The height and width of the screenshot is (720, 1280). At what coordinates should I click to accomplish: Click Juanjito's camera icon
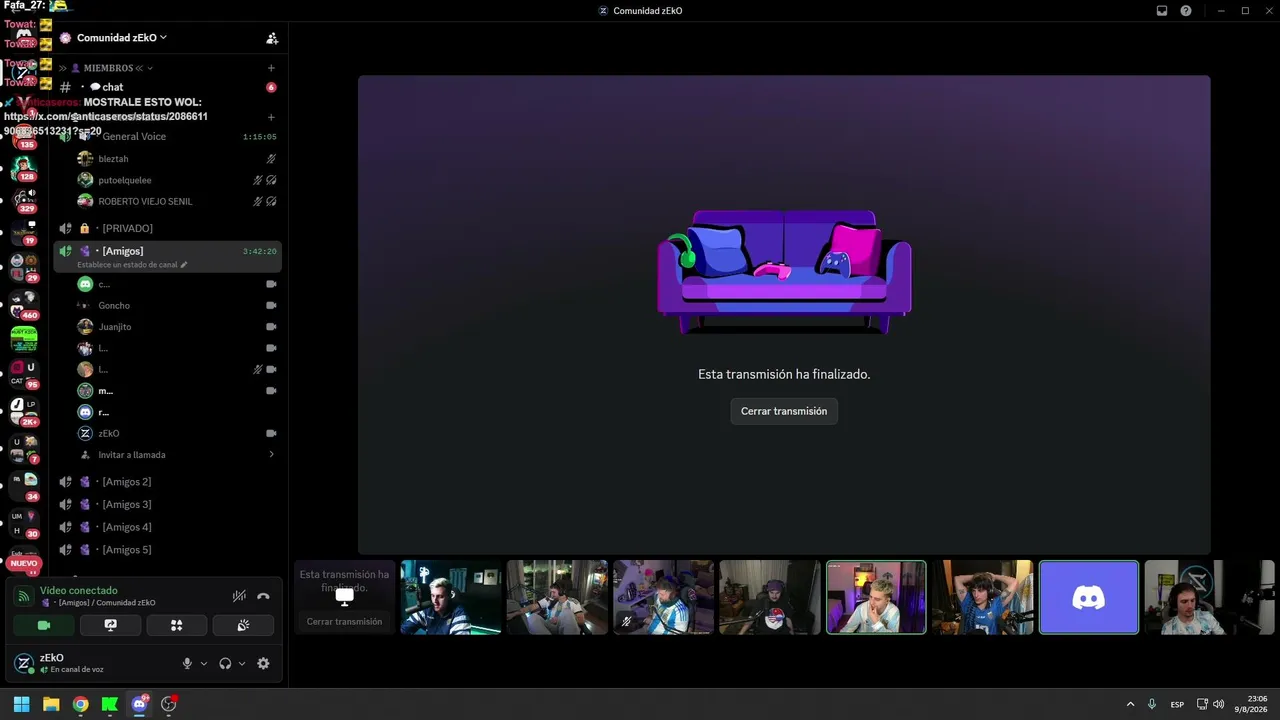[x=271, y=327]
